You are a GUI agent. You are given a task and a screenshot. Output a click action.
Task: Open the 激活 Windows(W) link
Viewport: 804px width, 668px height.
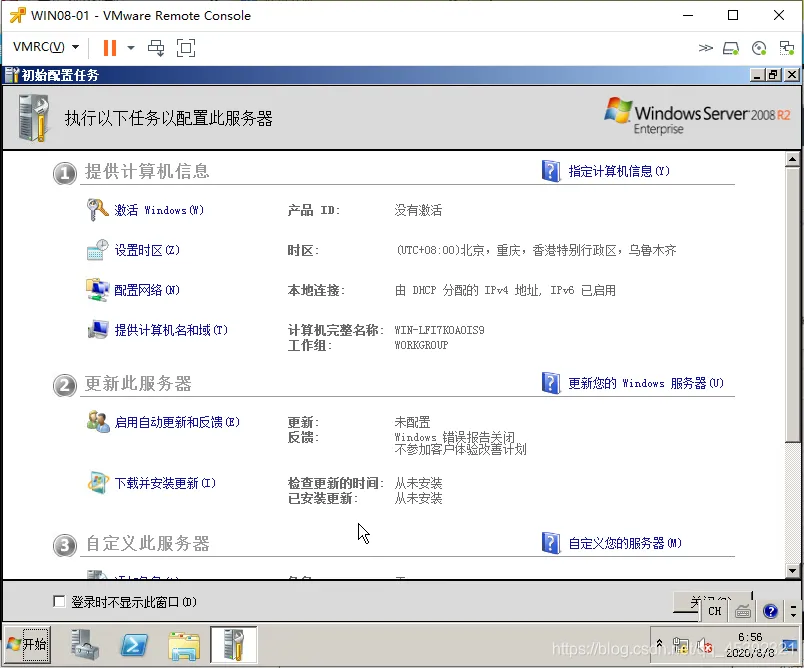pos(159,210)
